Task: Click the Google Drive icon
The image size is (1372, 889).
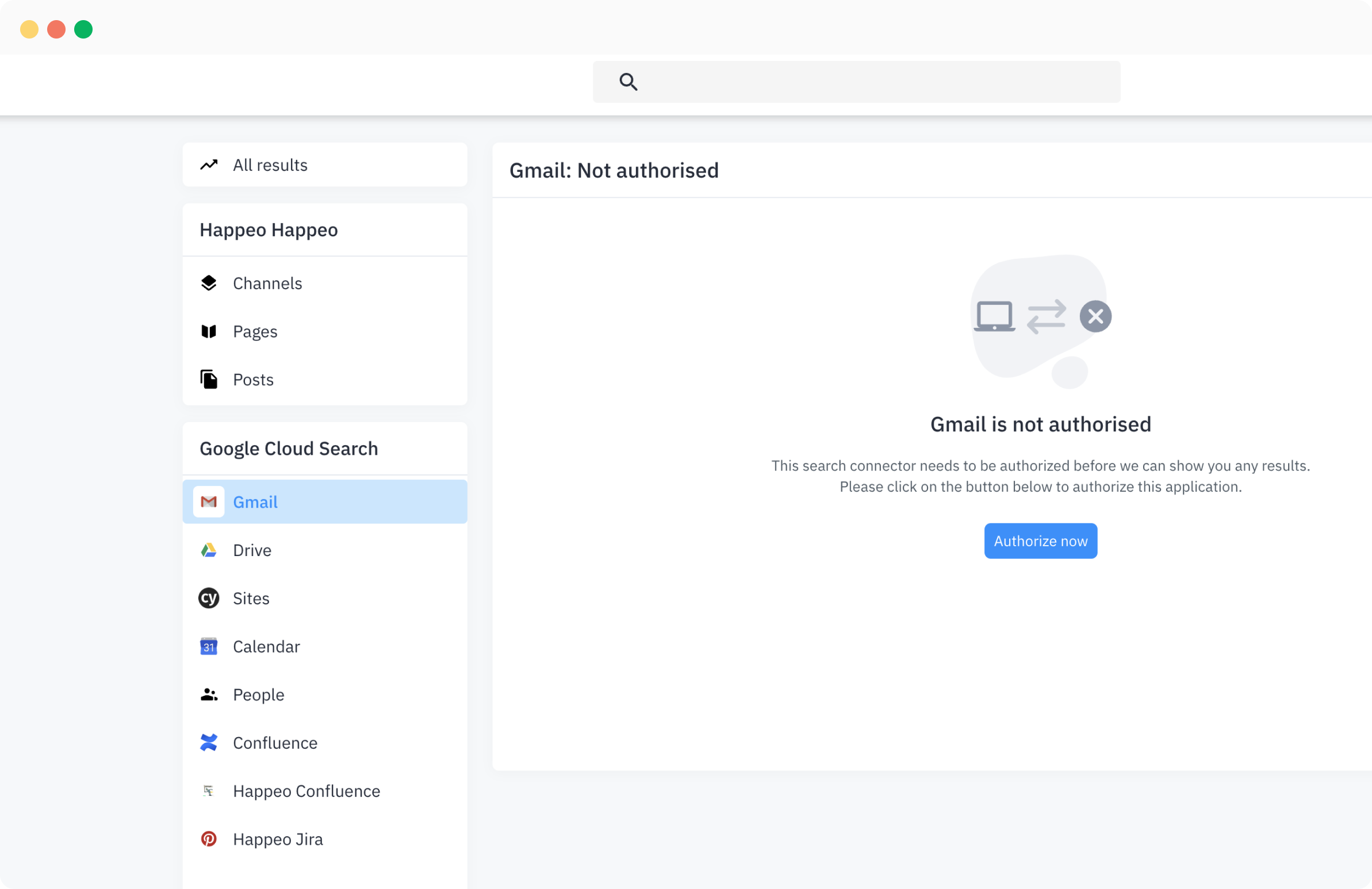Action: tap(209, 550)
